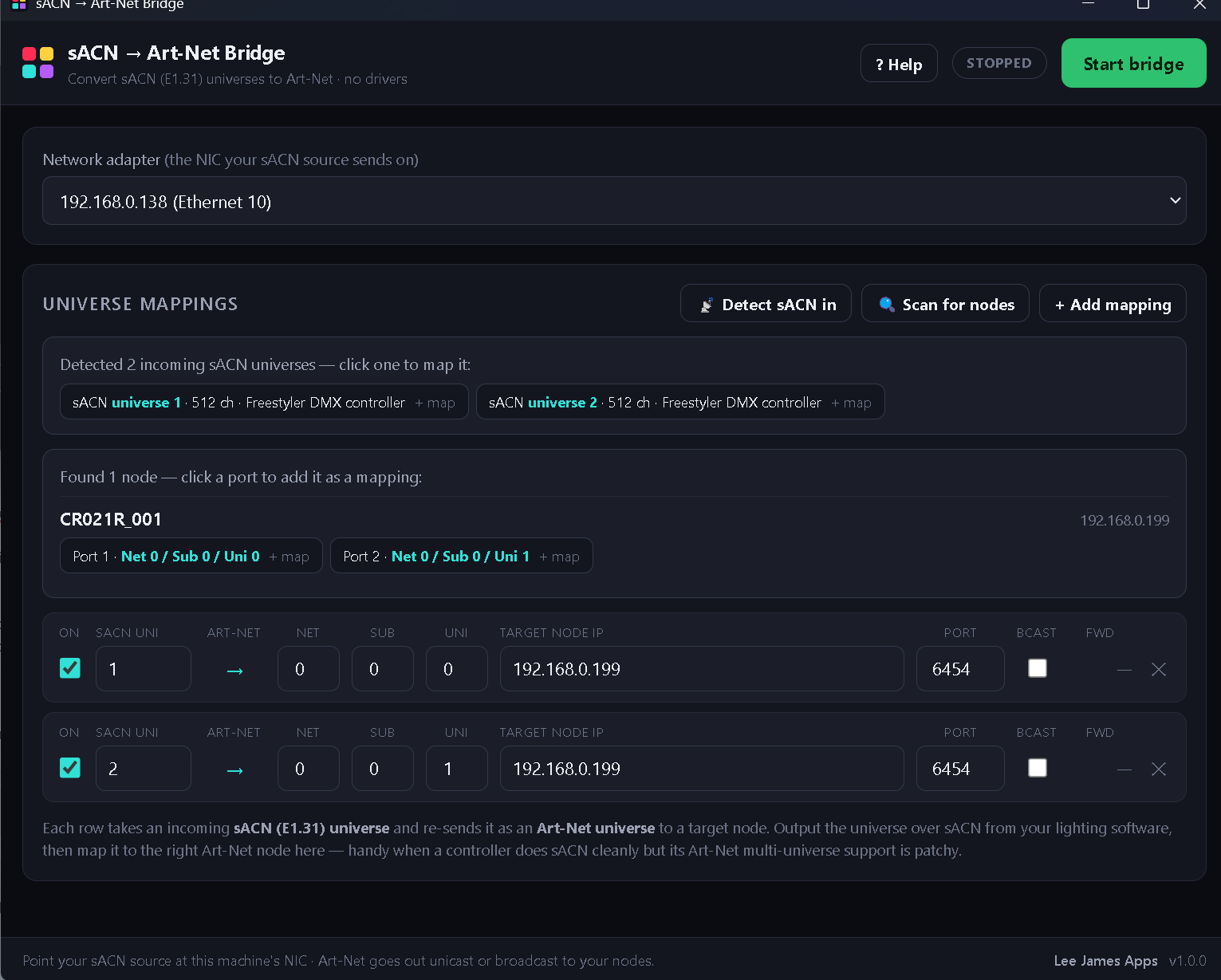1221x980 pixels.
Task: Click the Add mapping button
Action: [1113, 304]
